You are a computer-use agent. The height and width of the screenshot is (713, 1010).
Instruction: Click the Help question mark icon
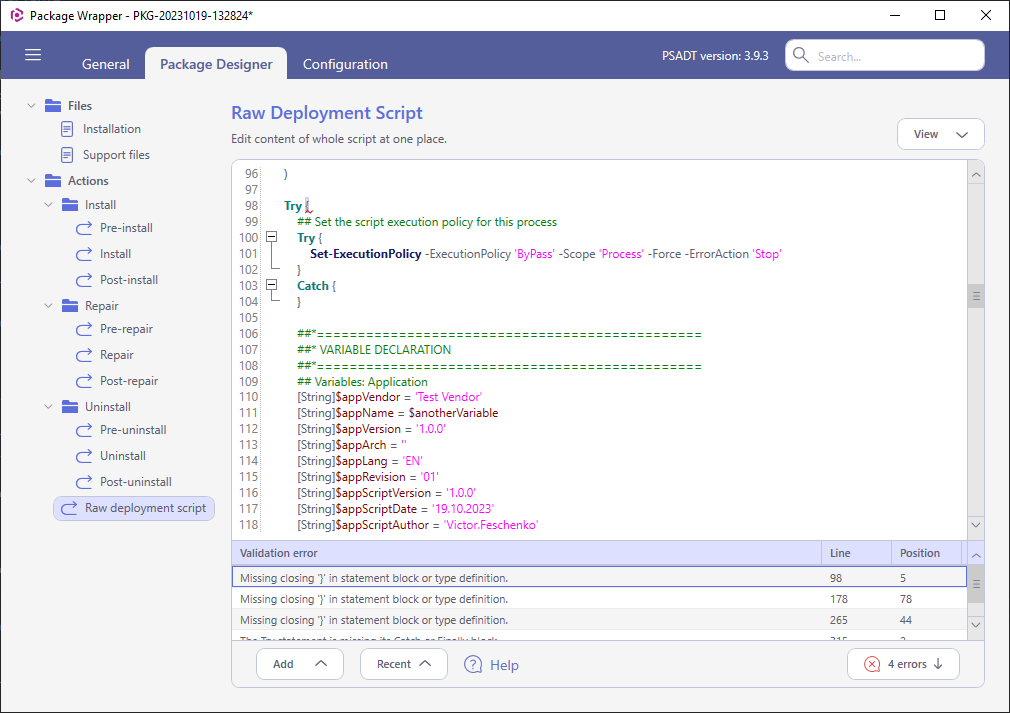[473, 665]
